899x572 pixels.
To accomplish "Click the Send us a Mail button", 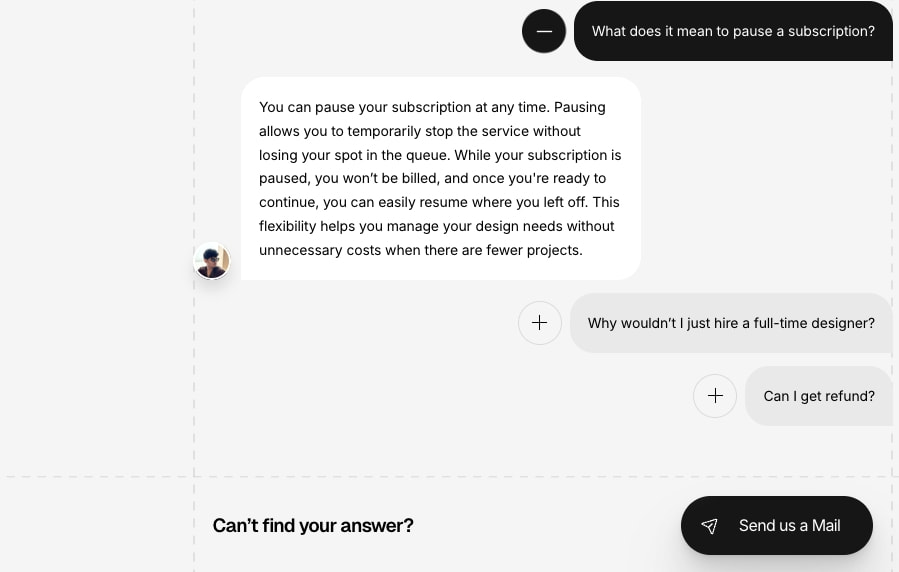I will coord(777,526).
